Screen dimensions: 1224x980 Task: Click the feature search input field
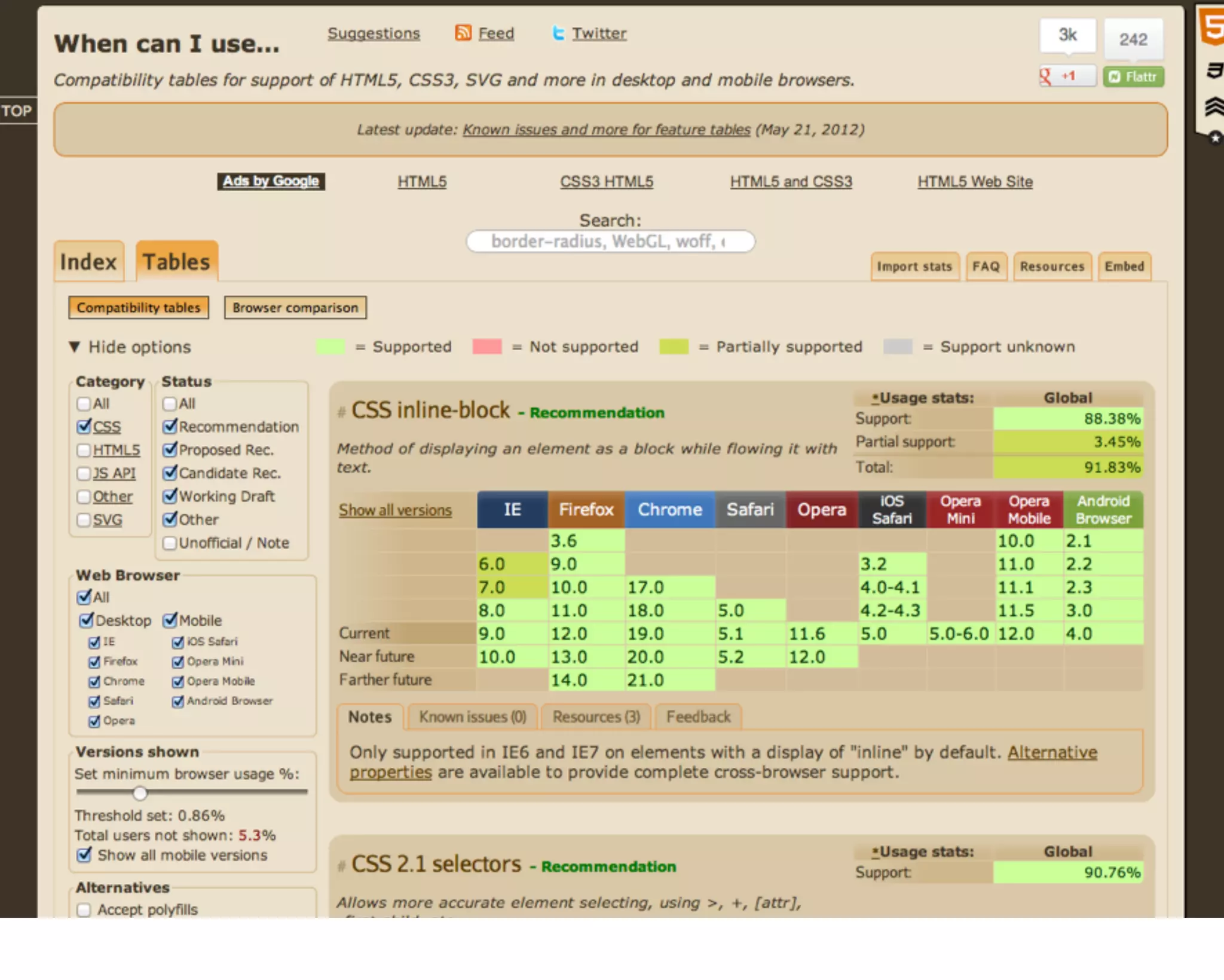610,241
